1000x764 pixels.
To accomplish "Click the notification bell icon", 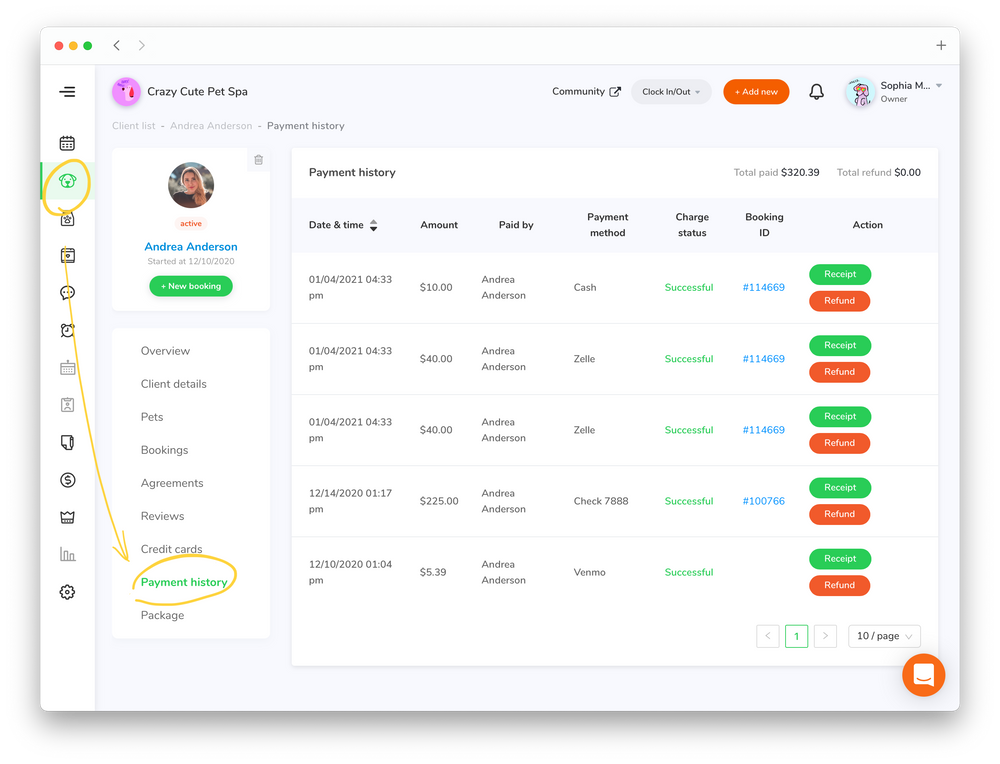I will (x=816, y=91).
